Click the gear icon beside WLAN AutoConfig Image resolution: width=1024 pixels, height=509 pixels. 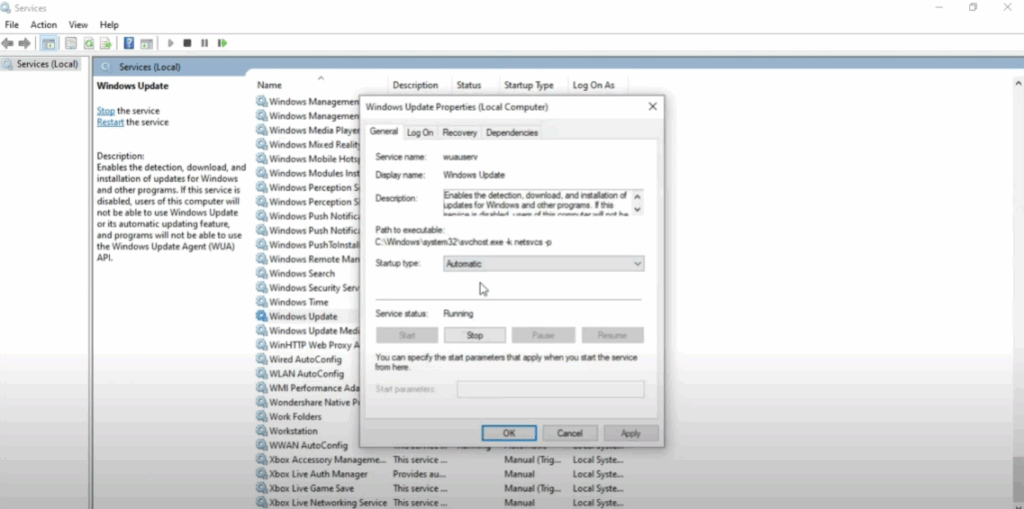(x=262, y=374)
